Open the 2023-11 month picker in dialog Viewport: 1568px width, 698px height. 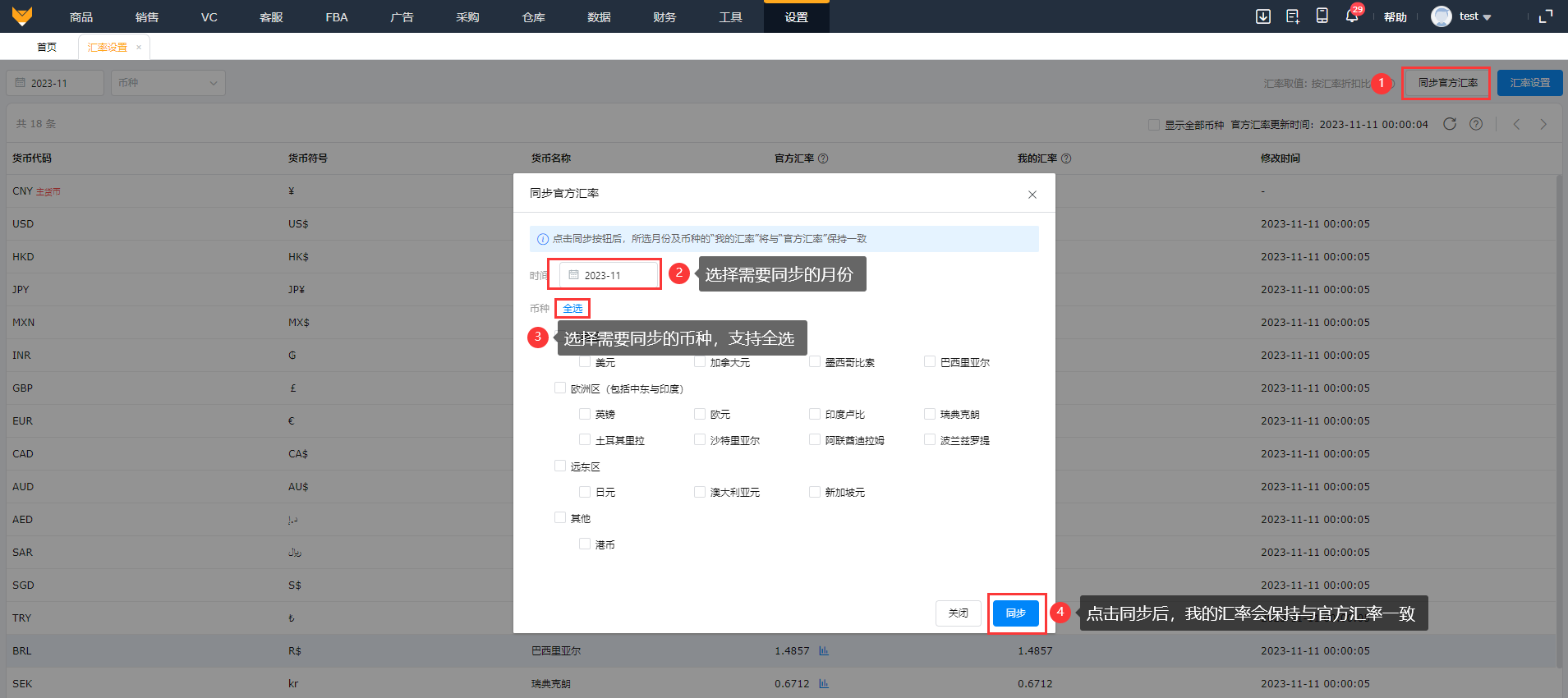click(x=609, y=275)
